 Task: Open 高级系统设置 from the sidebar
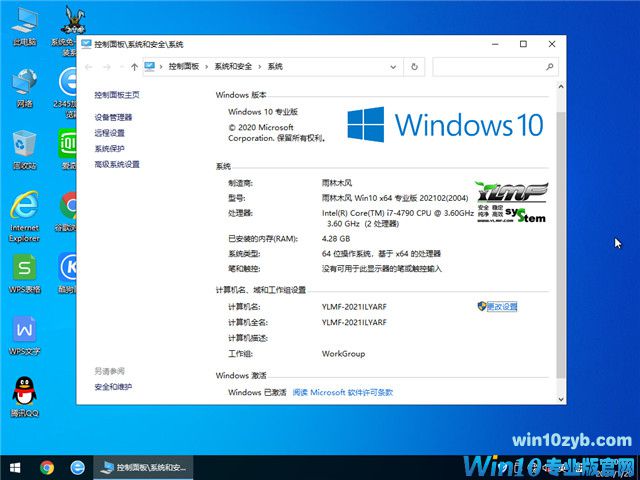click(117, 164)
